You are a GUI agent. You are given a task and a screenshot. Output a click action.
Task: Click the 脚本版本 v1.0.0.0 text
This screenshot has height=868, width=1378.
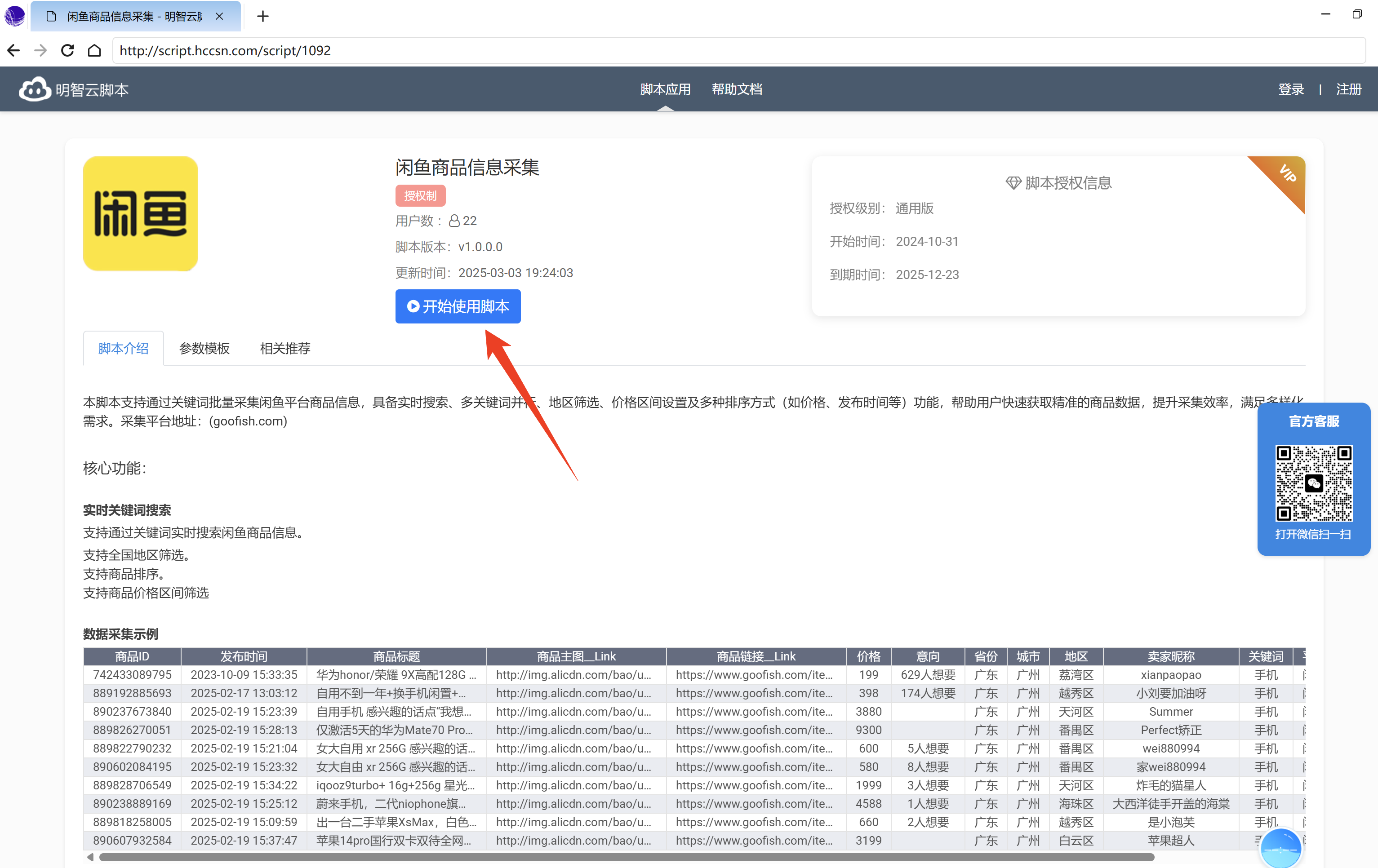pyautogui.click(x=449, y=247)
